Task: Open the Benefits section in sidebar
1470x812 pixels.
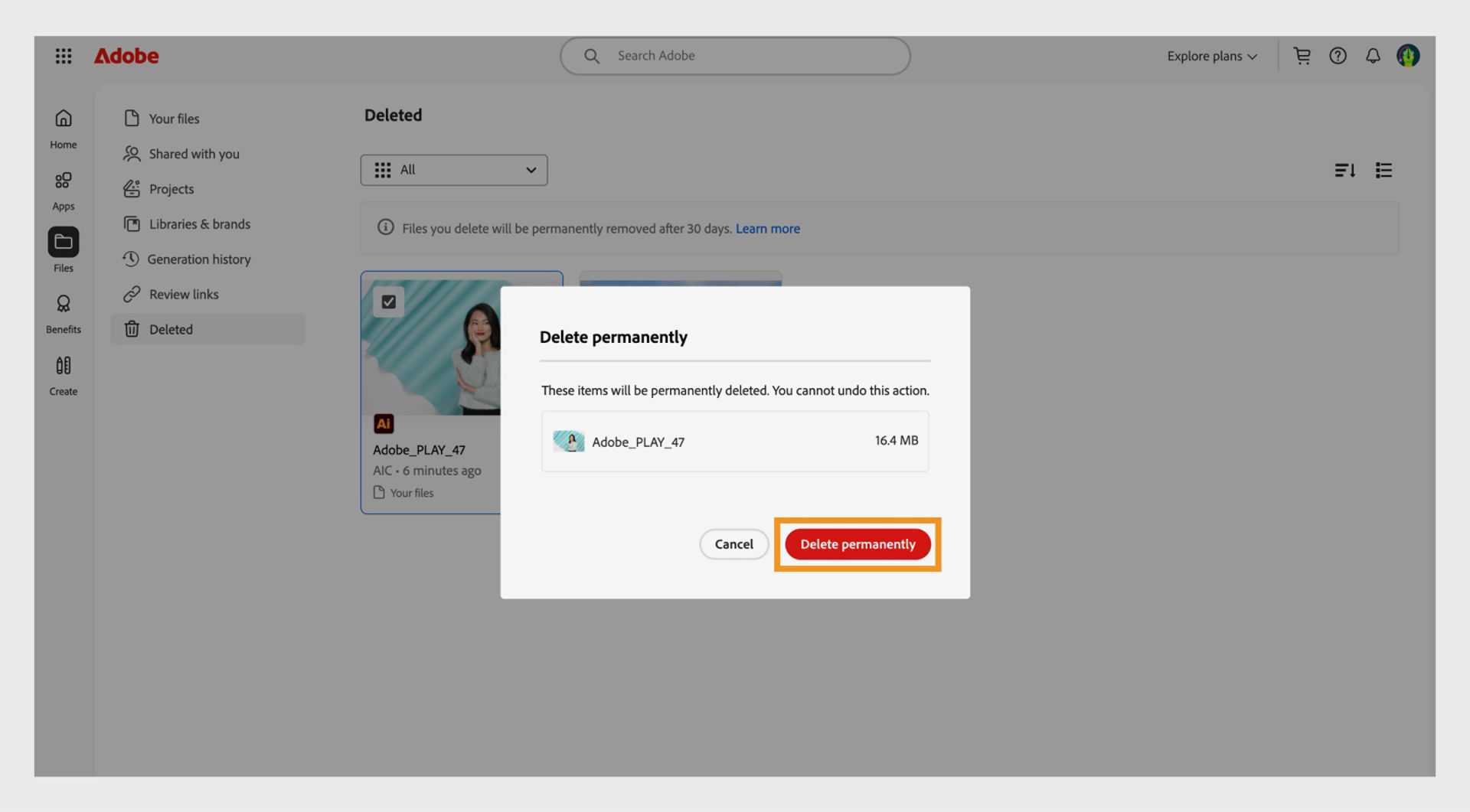Action: [63, 312]
